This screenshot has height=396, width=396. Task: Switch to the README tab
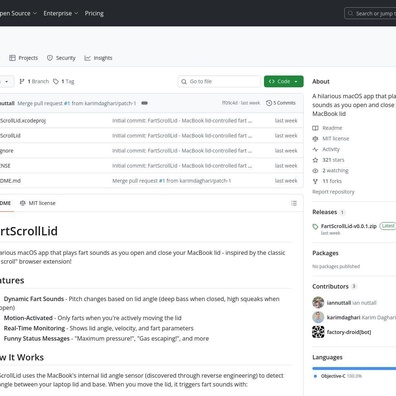[6, 203]
